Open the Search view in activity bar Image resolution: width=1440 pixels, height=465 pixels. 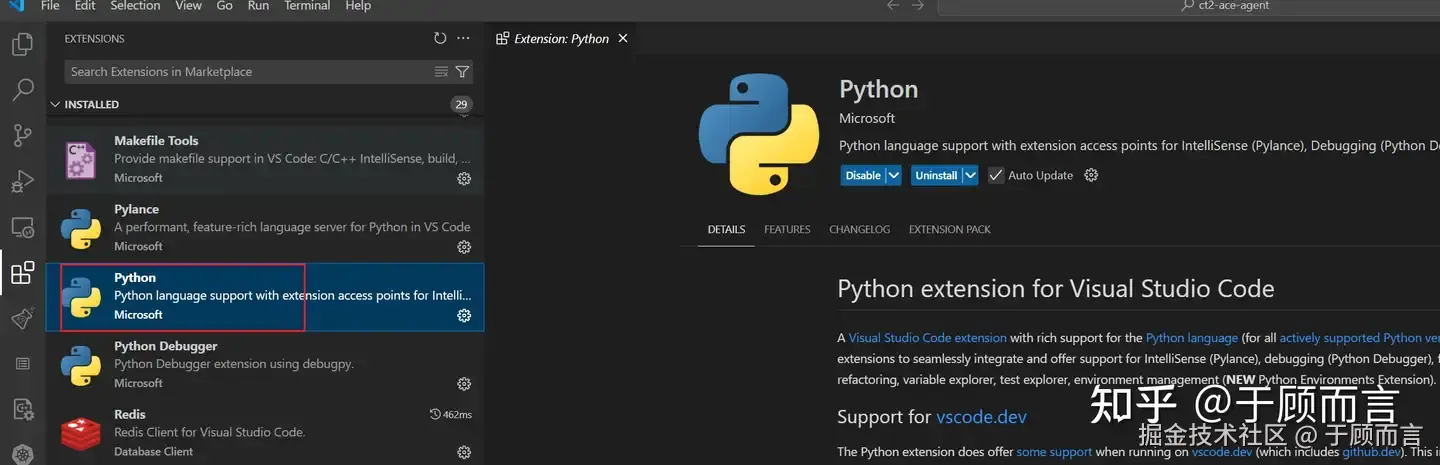click(x=22, y=90)
